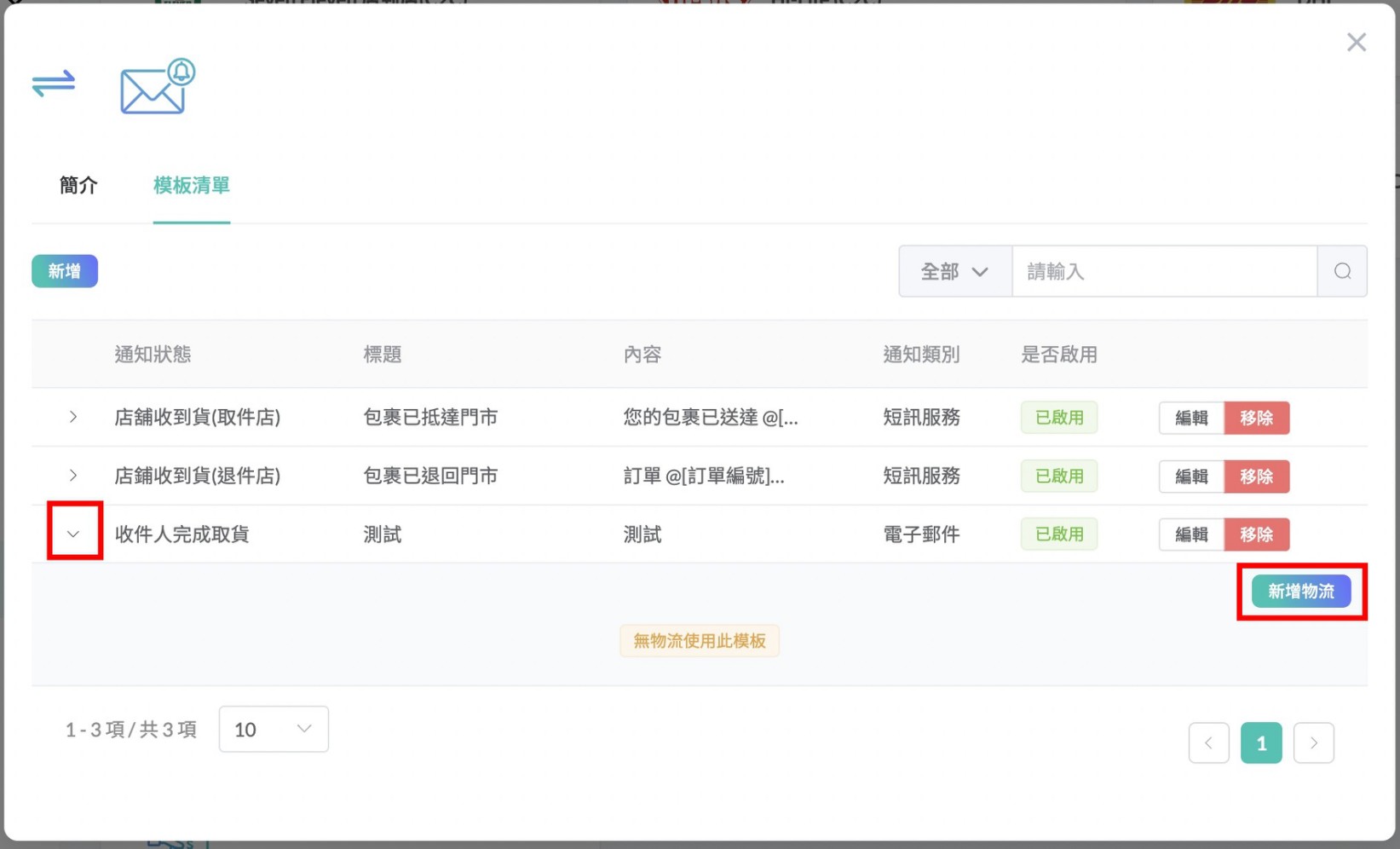Go to next page arrow
Viewport: 1400px width, 849px height.
pyautogui.click(x=1313, y=742)
